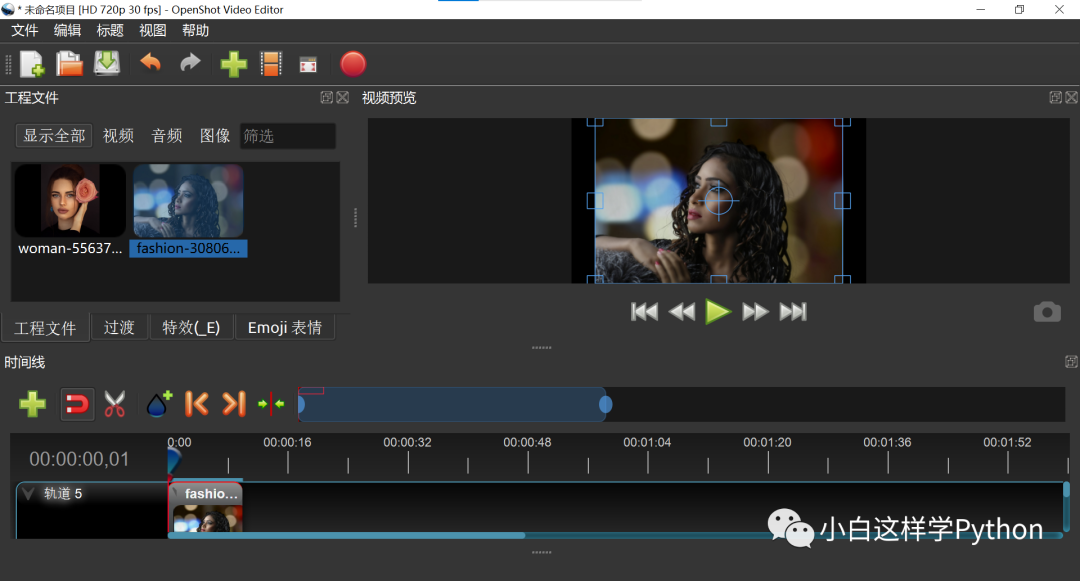Enable the razor scissors tool
The height and width of the screenshot is (581, 1080).
tap(115, 404)
